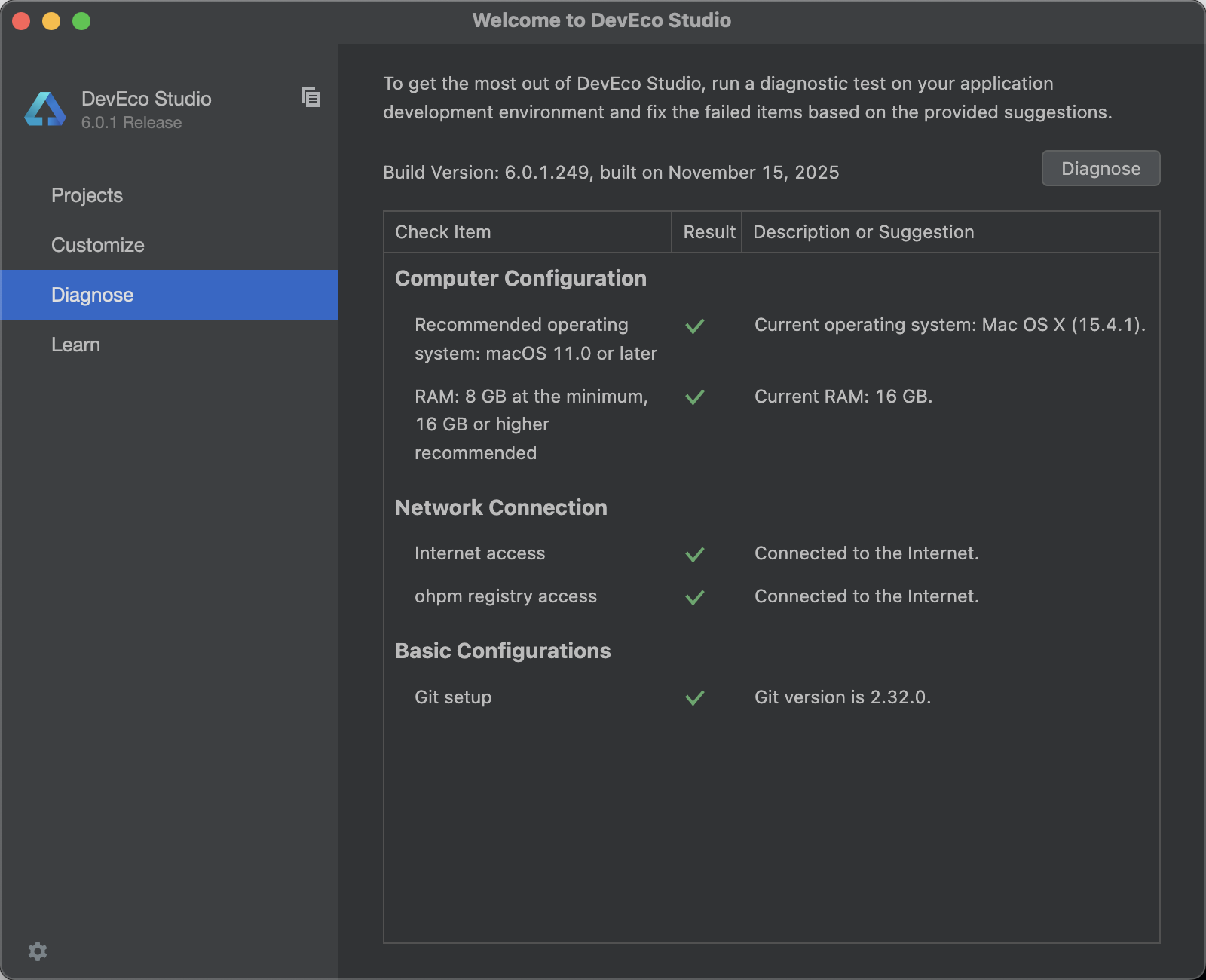Click the Check Item column header

pos(443,232)
